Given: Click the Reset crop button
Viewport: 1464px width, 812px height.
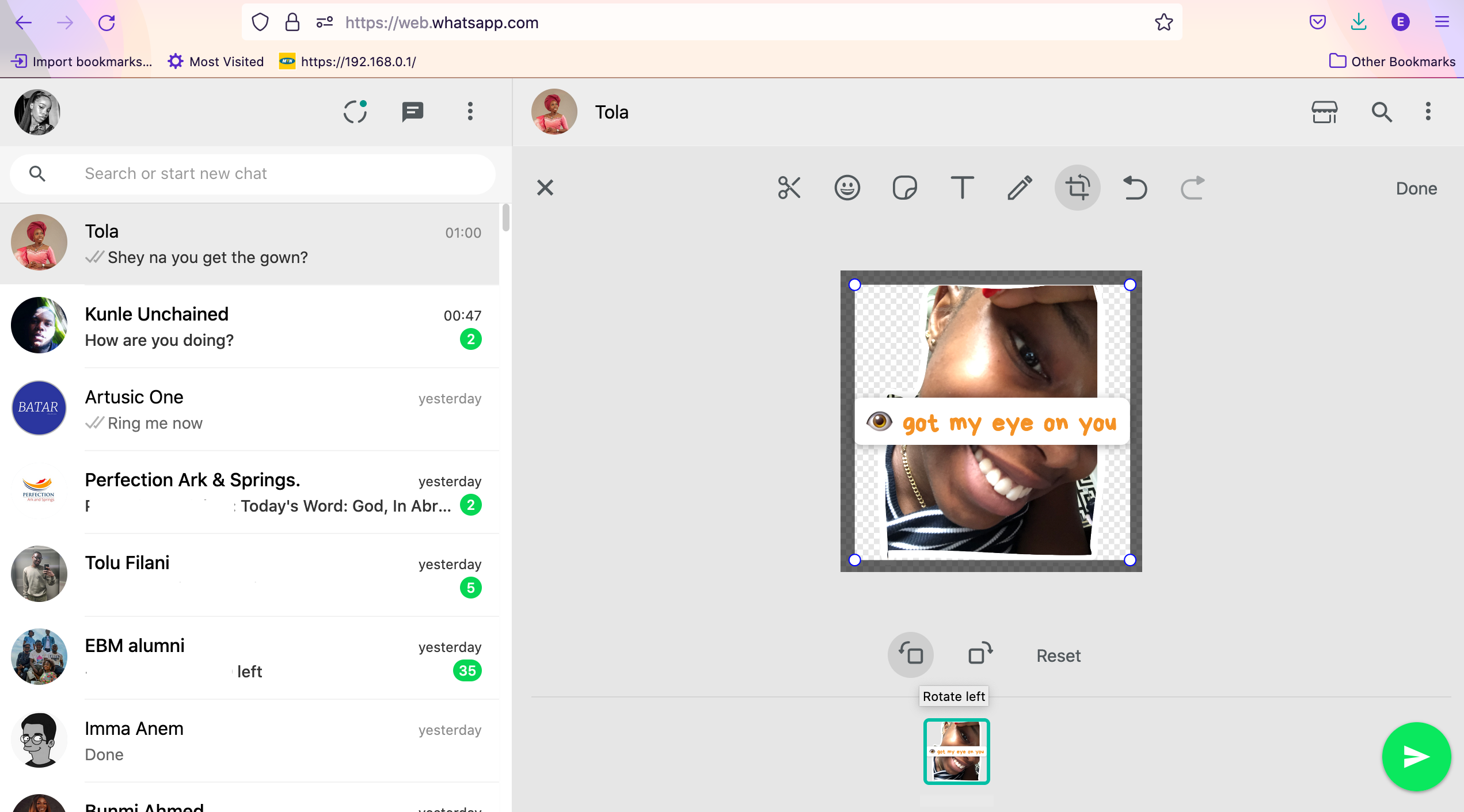Looking at the screenshot, I should (1058, 656).
